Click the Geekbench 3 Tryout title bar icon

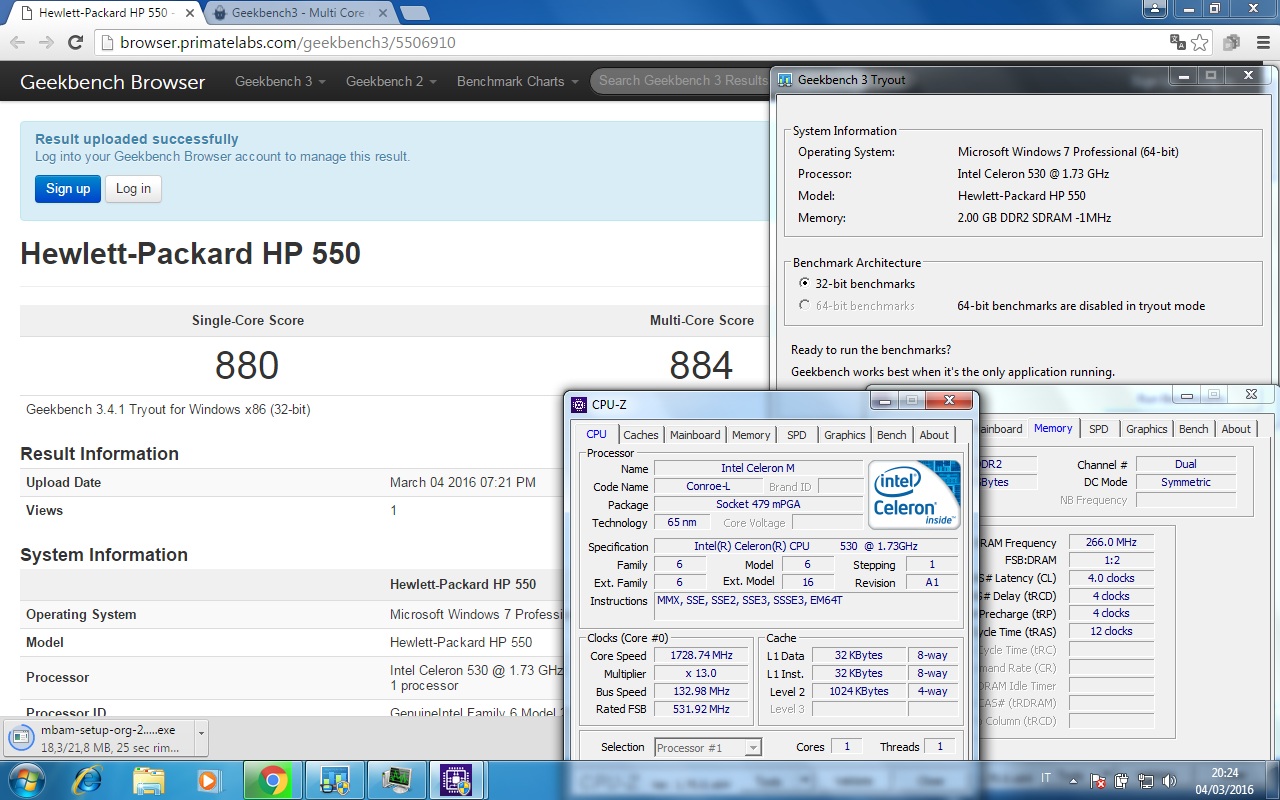coord(786,80)
